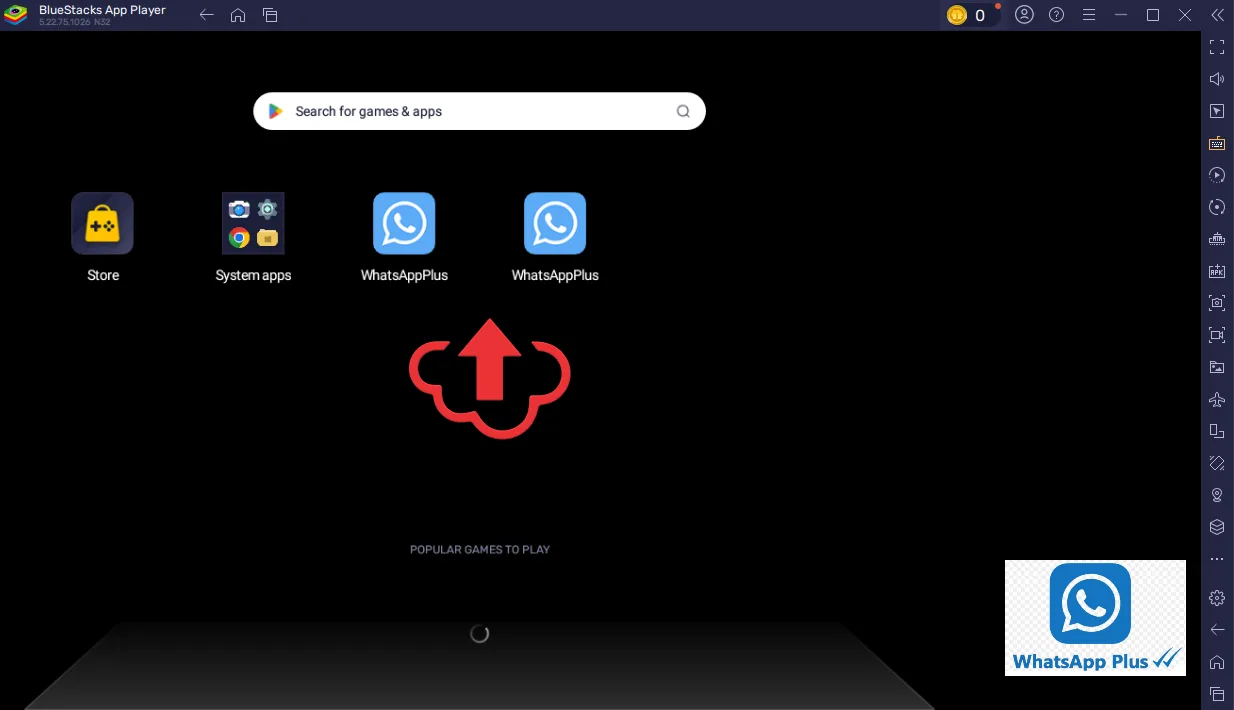This screenshot has width=1234, height=710.
Task: Open the multi-instance manager layers icon
Action: coord(1217,527)
